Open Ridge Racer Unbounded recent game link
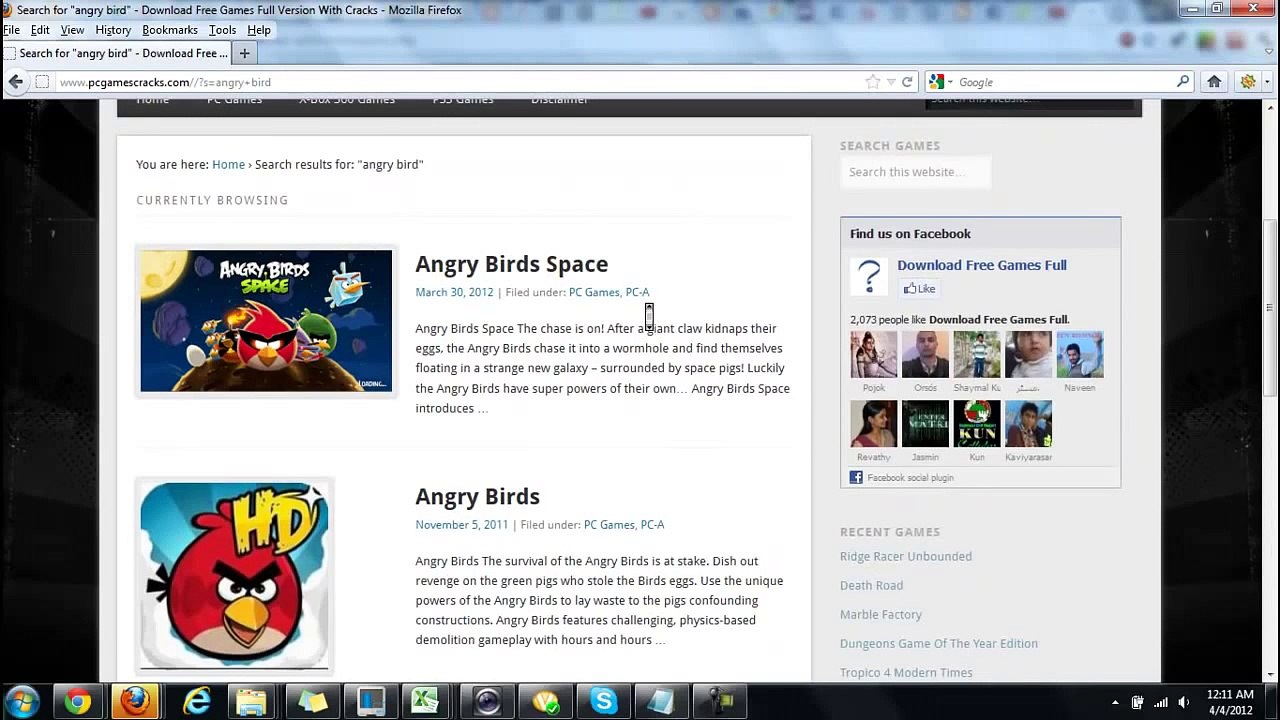This screenshot has width=1280, height=720. [x=906, y=556]
